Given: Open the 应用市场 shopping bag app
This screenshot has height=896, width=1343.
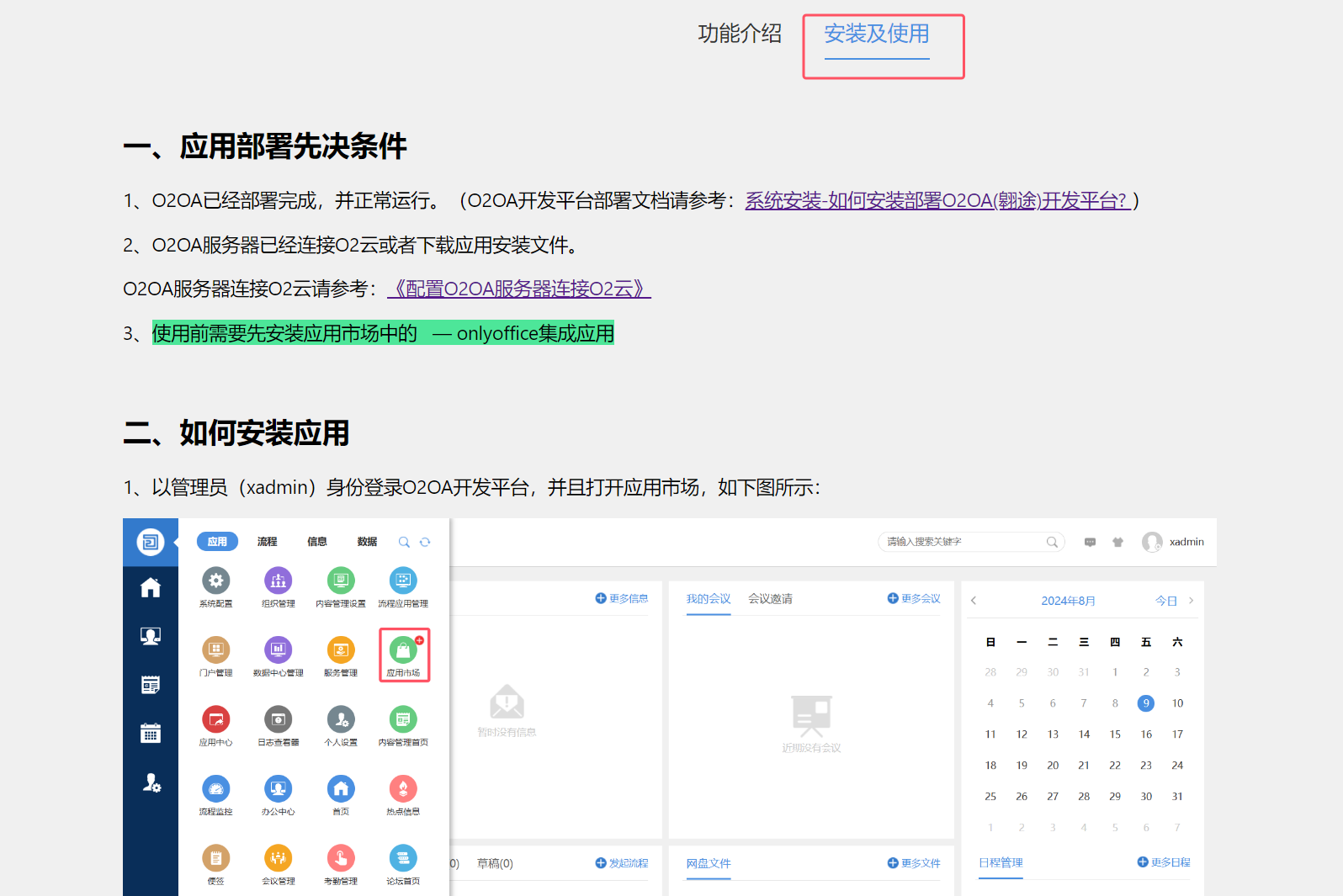Looking at the screenshot, I should click(403, 649).
